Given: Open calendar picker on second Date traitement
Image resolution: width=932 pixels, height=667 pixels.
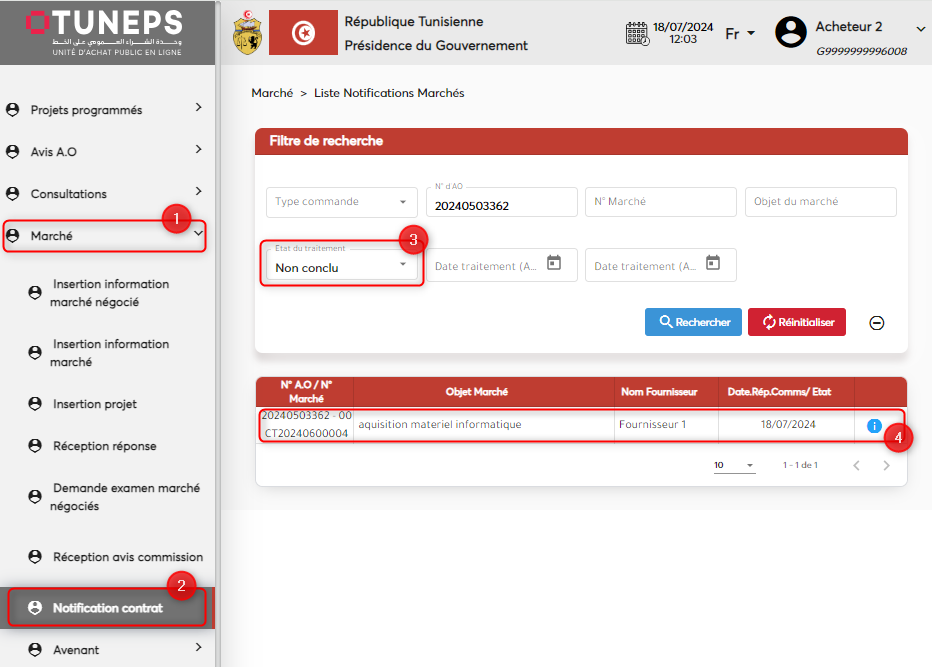Looking at the screenshot, I should (713, 264).
